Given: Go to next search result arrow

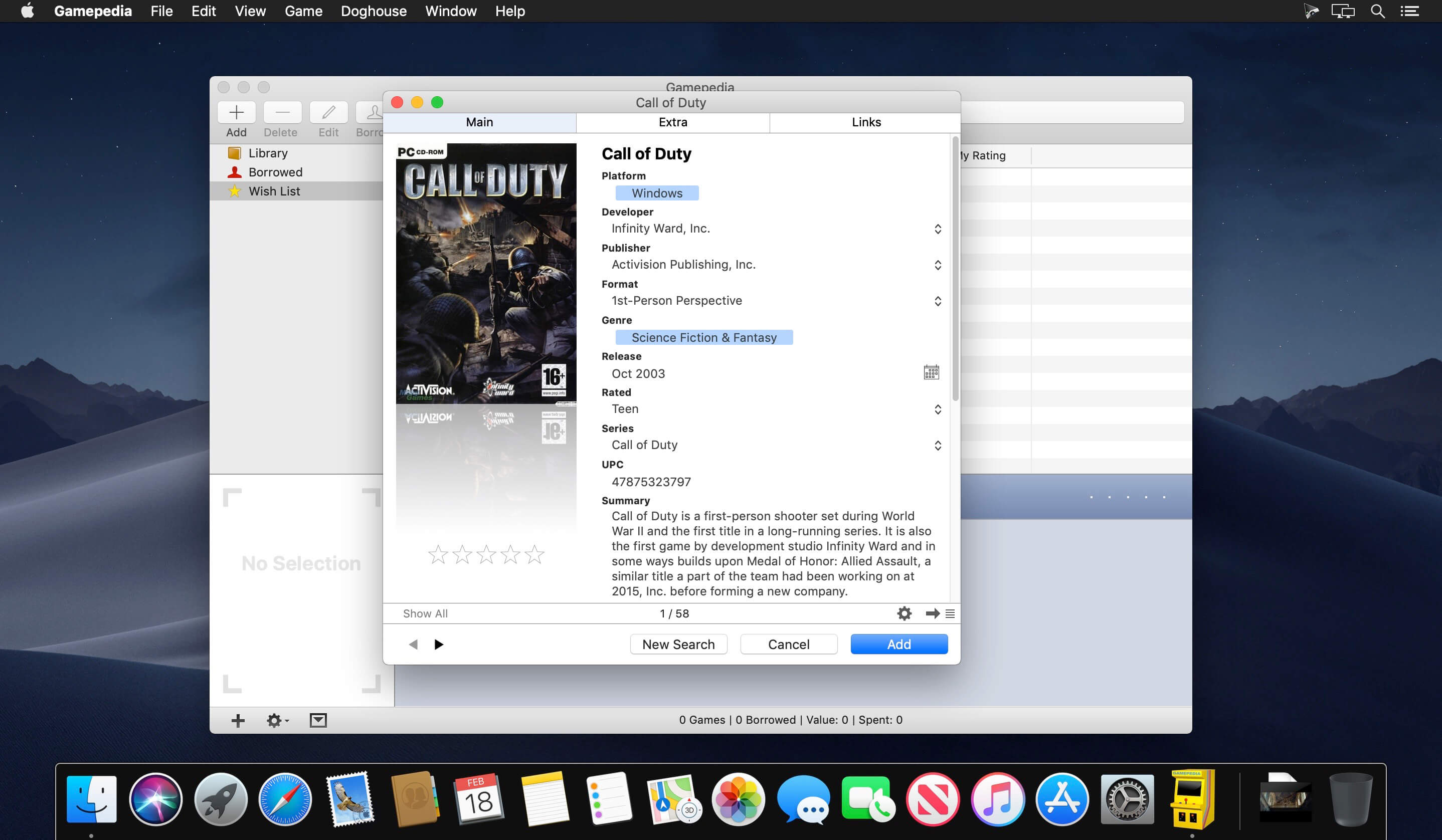Looking at the screenshot, I should (x=439, y=645).
